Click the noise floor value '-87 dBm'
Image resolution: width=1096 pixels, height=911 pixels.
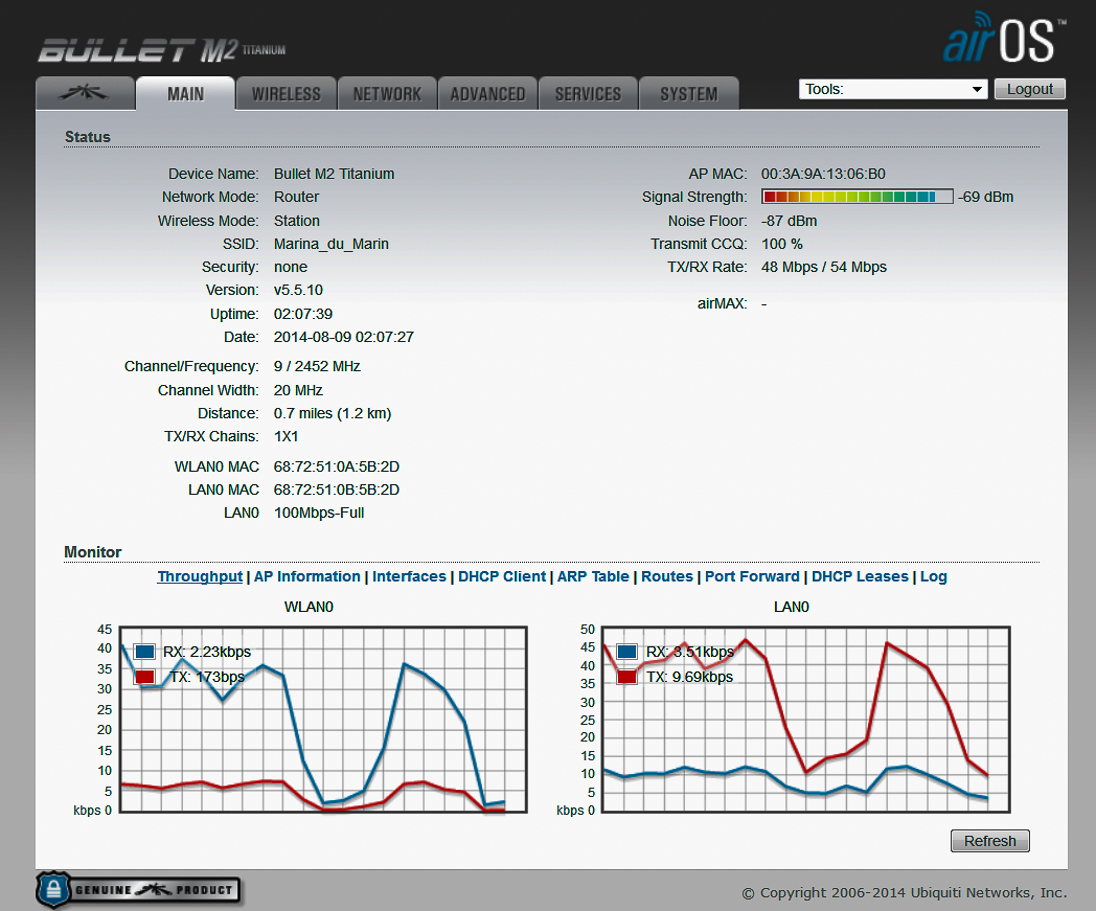[789, 221]
